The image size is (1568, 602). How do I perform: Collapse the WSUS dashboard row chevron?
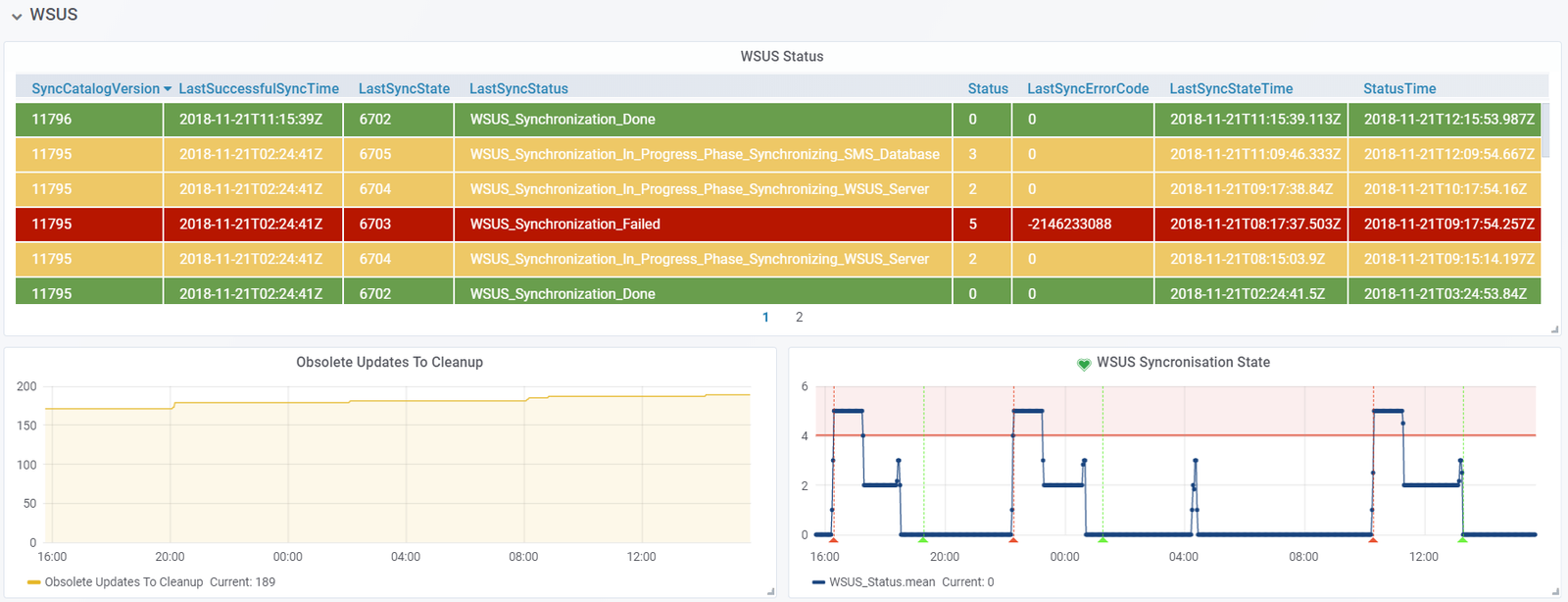[17, 16]
